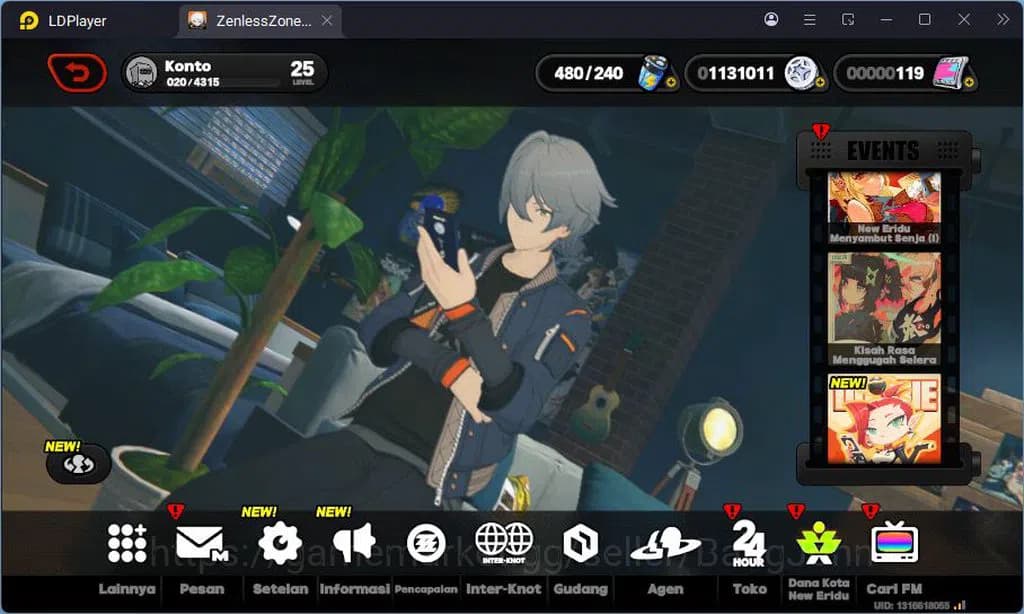Click the 020/4315 experience progress bar
The image size is (1024, 614).
[x=222, y=82]
